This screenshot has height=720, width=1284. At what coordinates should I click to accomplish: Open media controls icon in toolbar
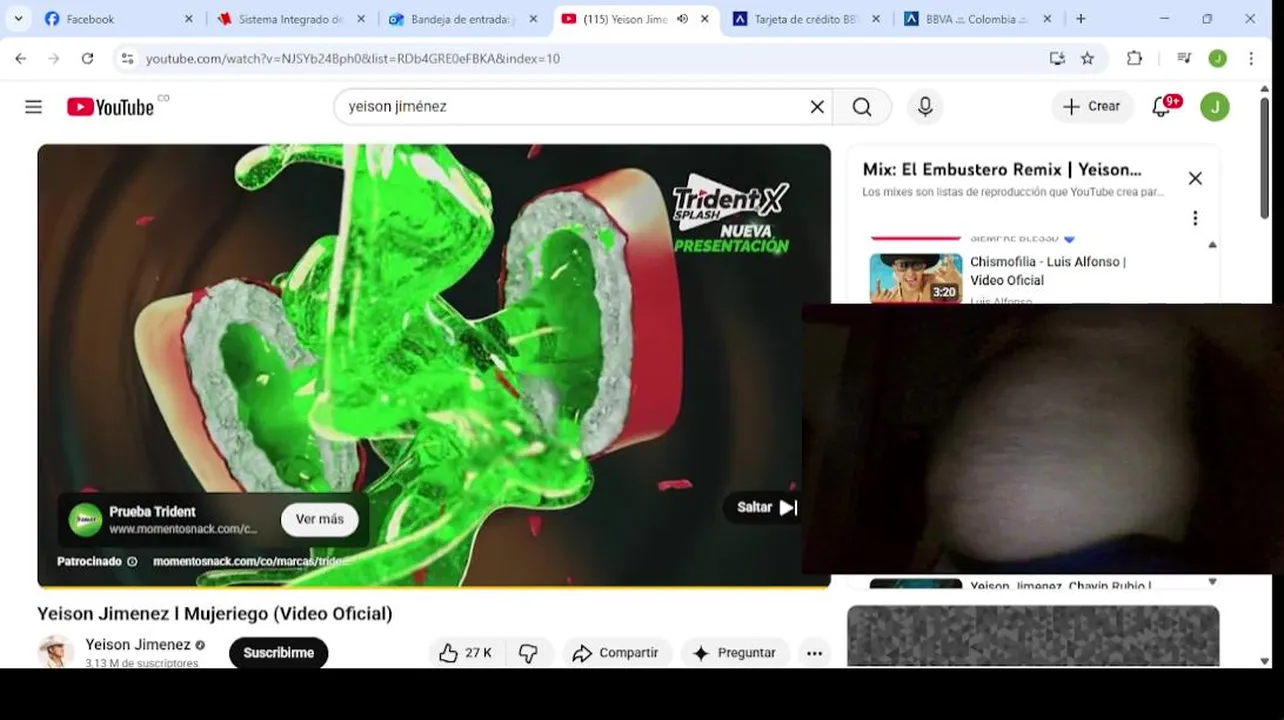pos(1184,59)
